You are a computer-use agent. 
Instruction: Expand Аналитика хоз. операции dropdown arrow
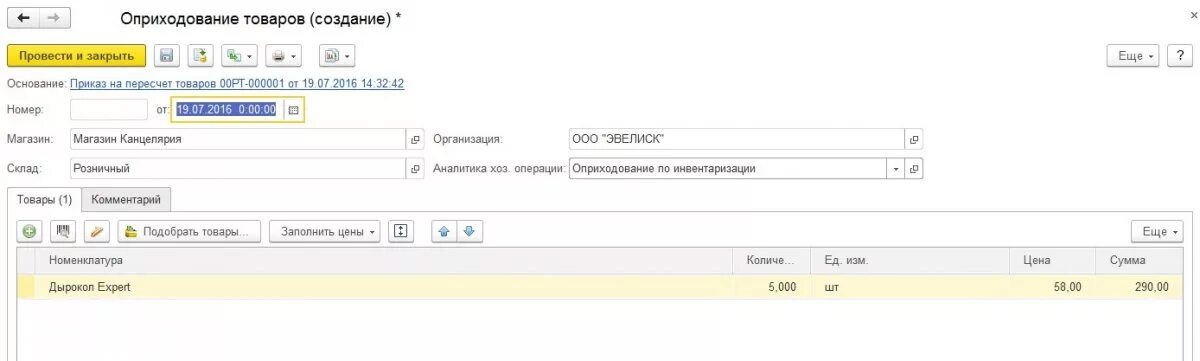[x=896, y=169]
